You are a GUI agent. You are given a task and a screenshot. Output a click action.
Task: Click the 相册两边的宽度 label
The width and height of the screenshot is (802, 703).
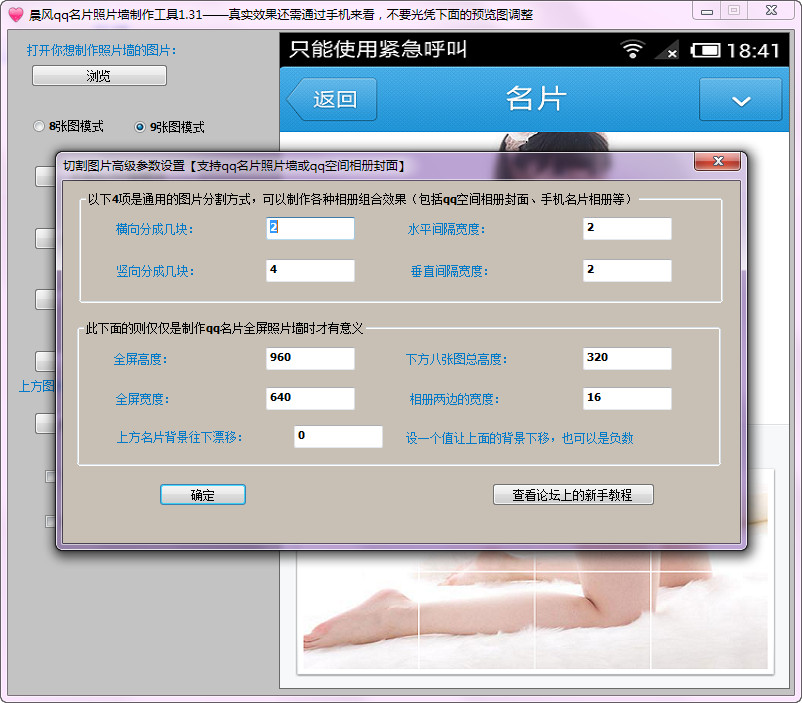pyautogui.click(x=454, y=399)
